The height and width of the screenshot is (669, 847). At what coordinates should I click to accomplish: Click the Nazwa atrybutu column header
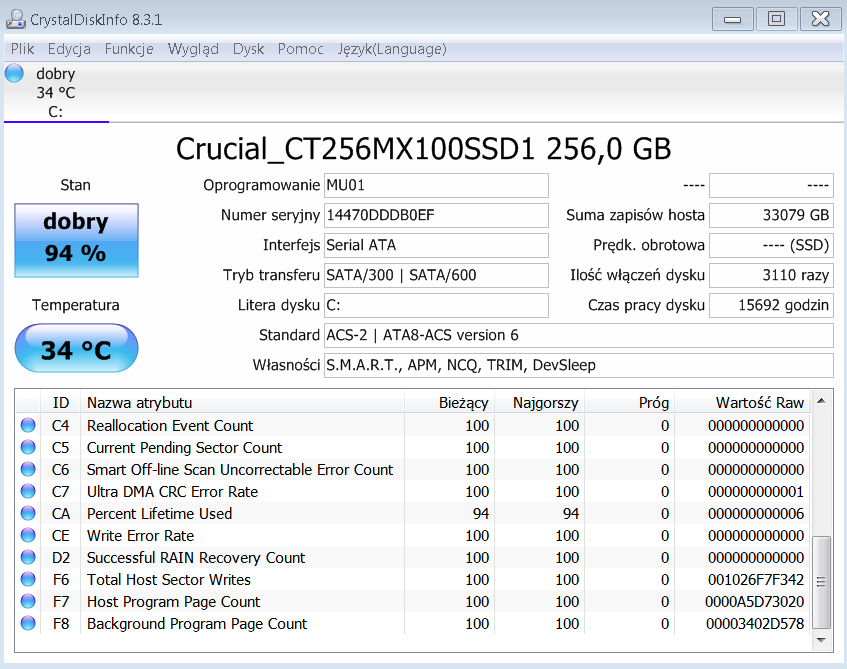click(243, 403)
